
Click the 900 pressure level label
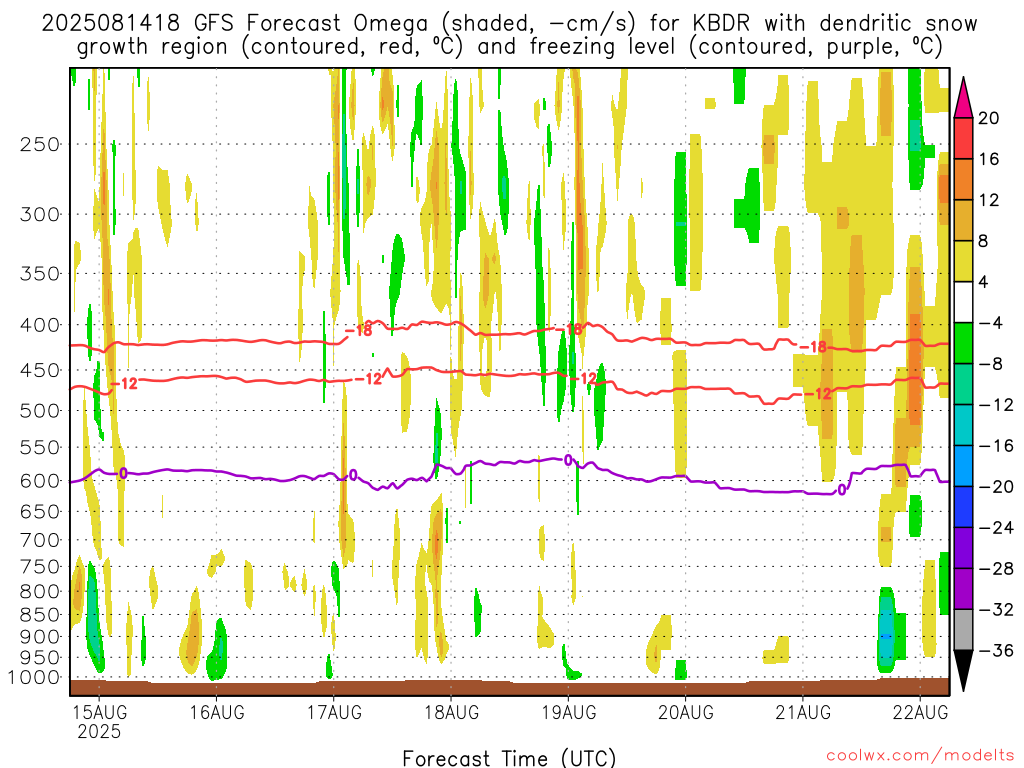coord(40,637)
